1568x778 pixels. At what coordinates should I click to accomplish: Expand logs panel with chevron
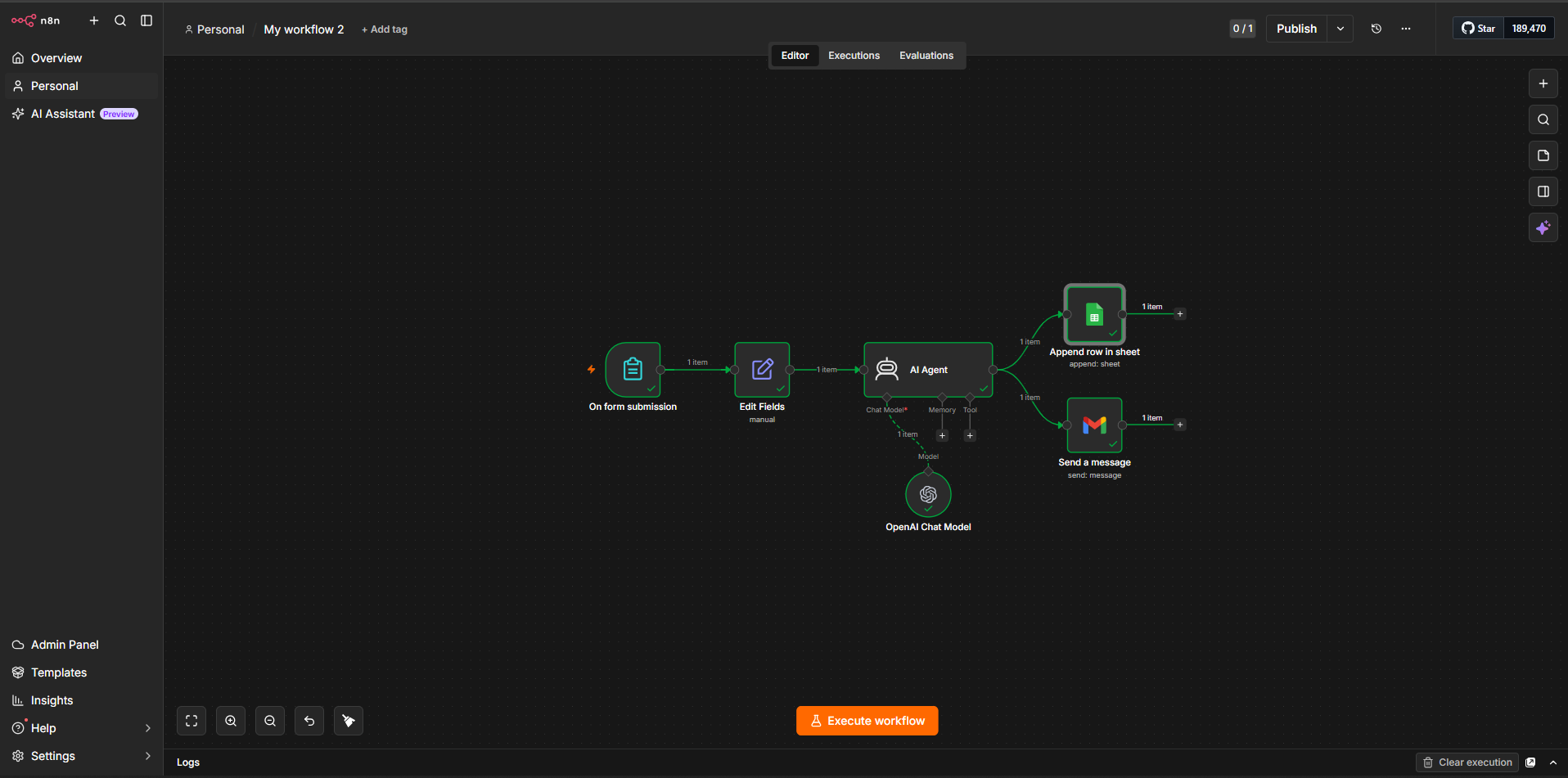(x=1553, y=762)
